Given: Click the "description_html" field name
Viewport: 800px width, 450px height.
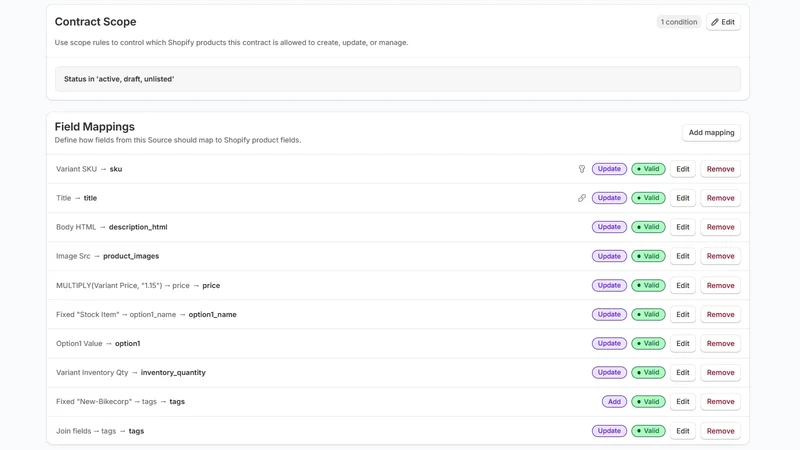Looking at the screenshot, I should pos(138,227).
